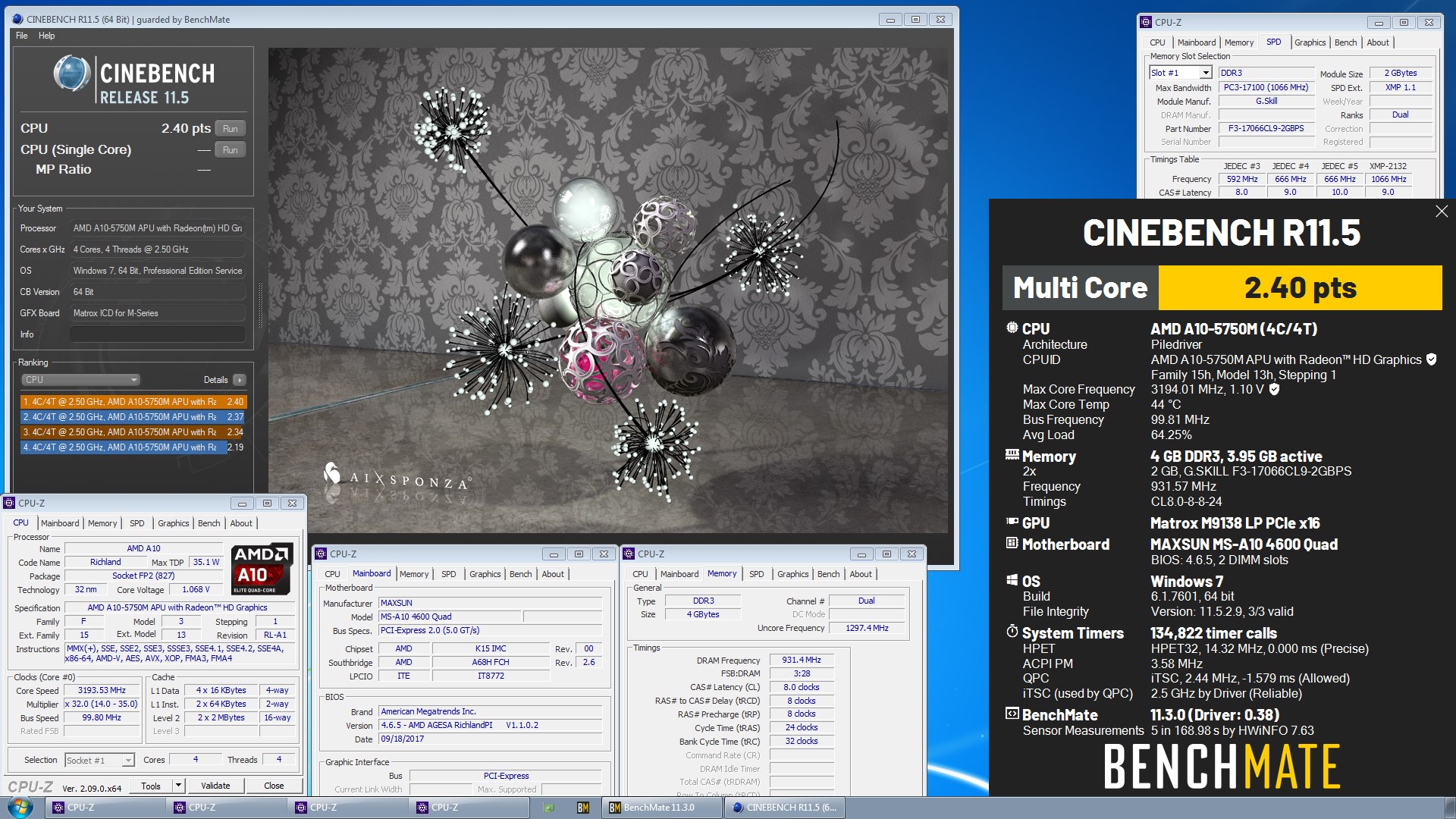
Task: Open the Tools dropdown arrow in CPU-Z
Action: pyautogui.click(x=178, y=786)
